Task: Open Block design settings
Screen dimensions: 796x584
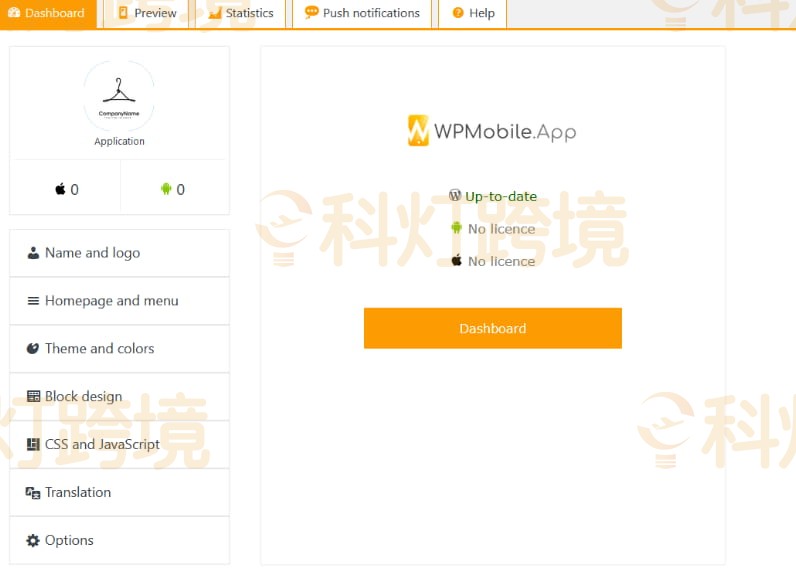Action: pyautogui.click(x=119, y=396)
